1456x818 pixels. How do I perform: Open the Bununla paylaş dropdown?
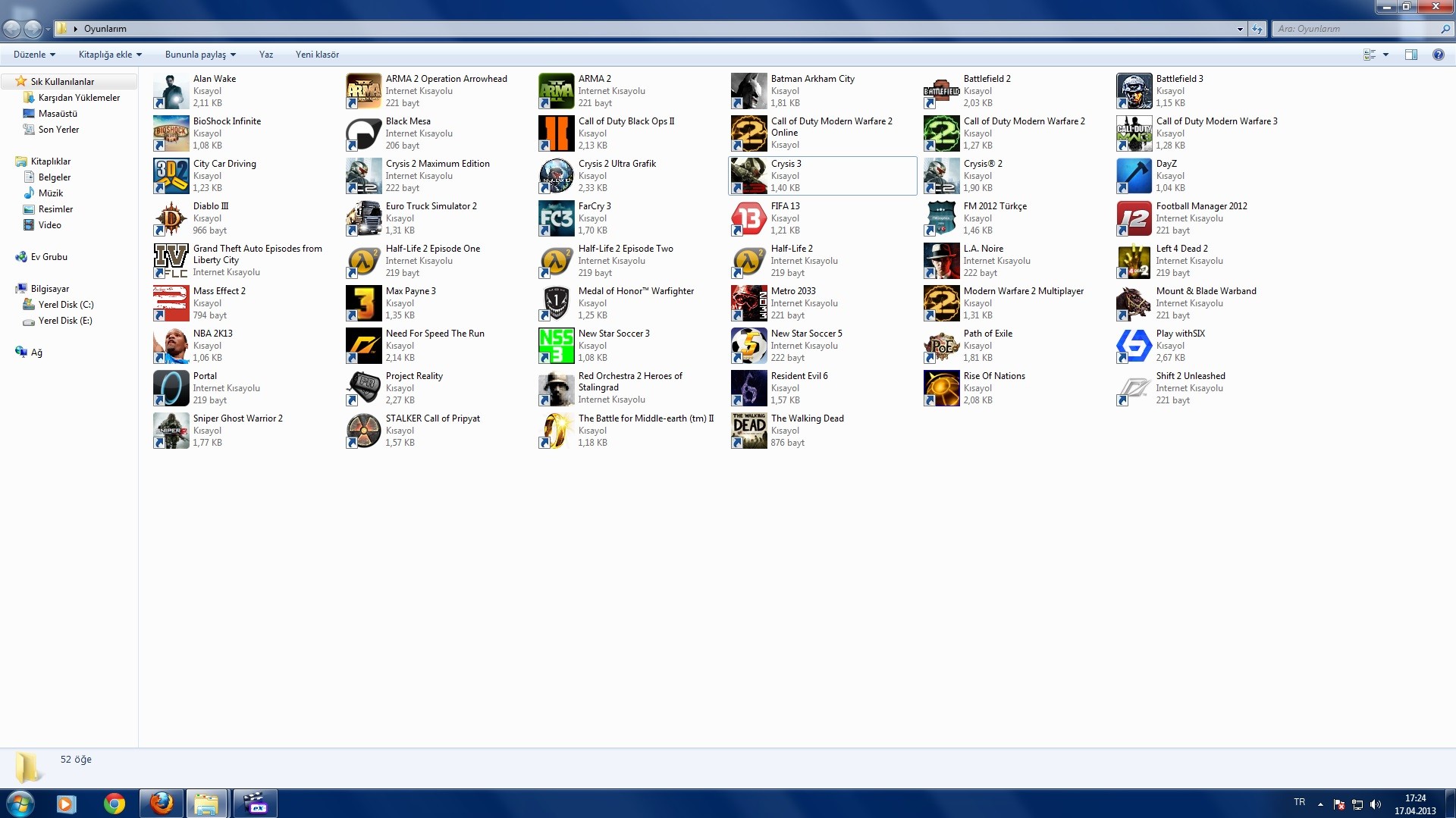[x=200, y=55]
